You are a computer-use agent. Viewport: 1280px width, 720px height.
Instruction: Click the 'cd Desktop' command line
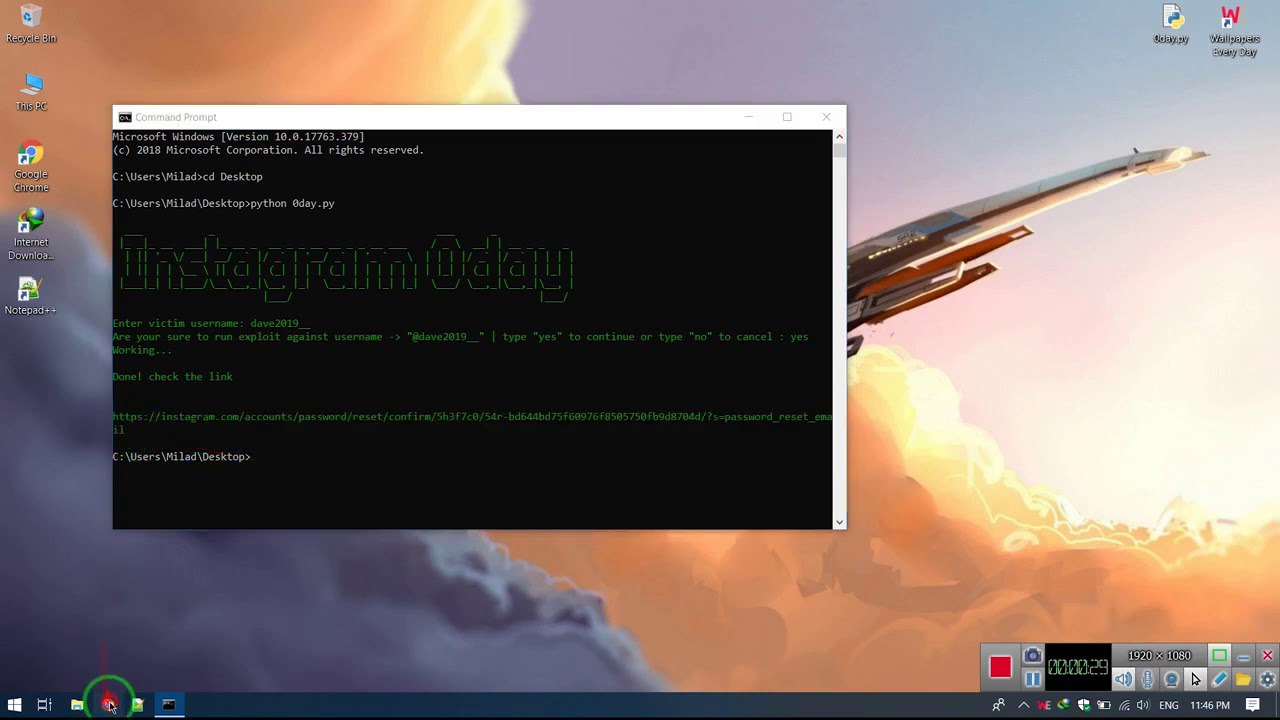[187, 177]
